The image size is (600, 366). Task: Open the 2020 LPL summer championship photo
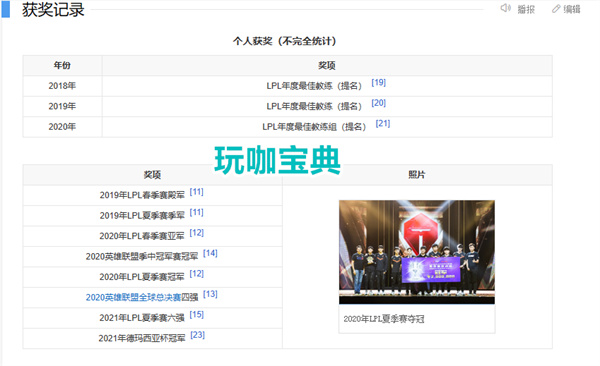(x=417, y=252)
